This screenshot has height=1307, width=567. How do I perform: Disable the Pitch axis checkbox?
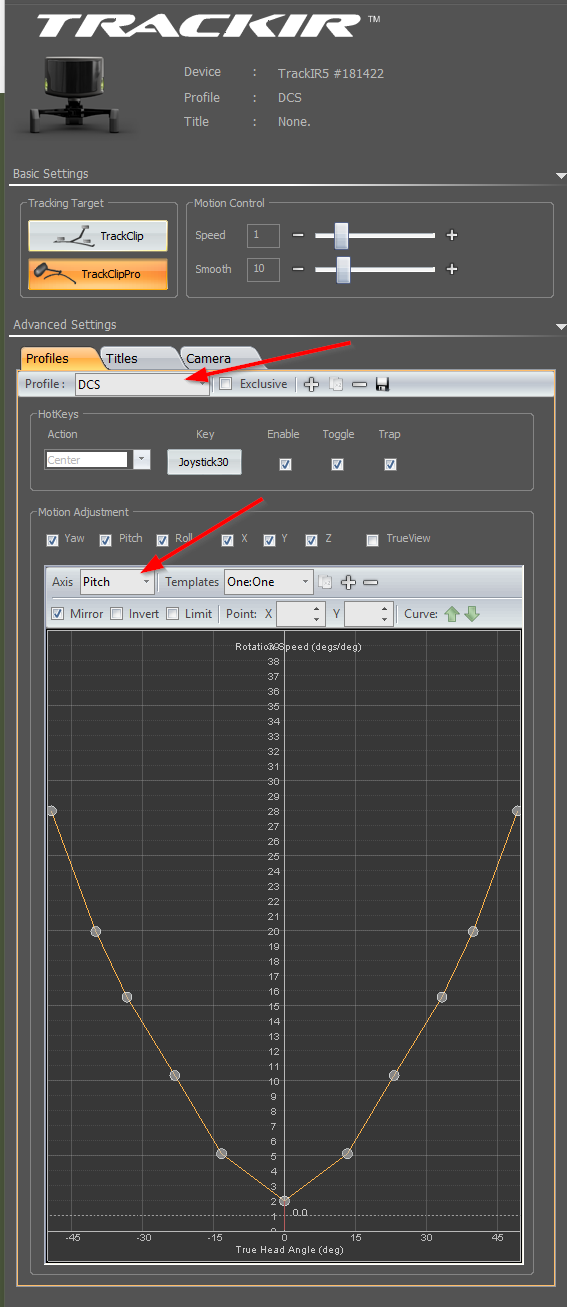[x=107, y=540]
